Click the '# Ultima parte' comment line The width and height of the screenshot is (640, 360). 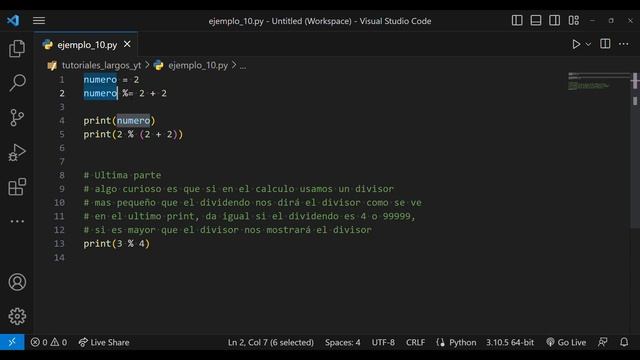(122, 175)
